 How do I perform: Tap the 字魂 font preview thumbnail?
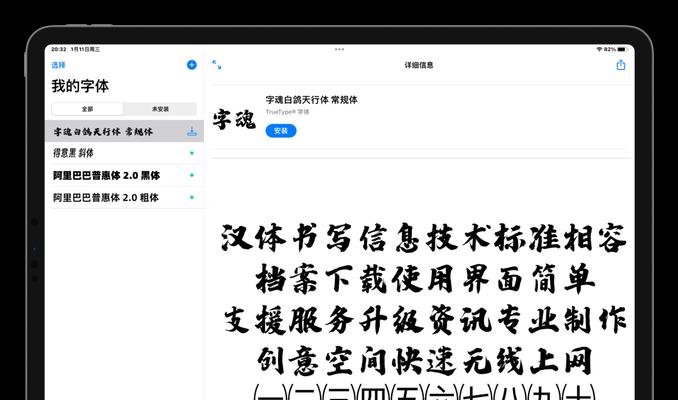(x=234, y=119)
